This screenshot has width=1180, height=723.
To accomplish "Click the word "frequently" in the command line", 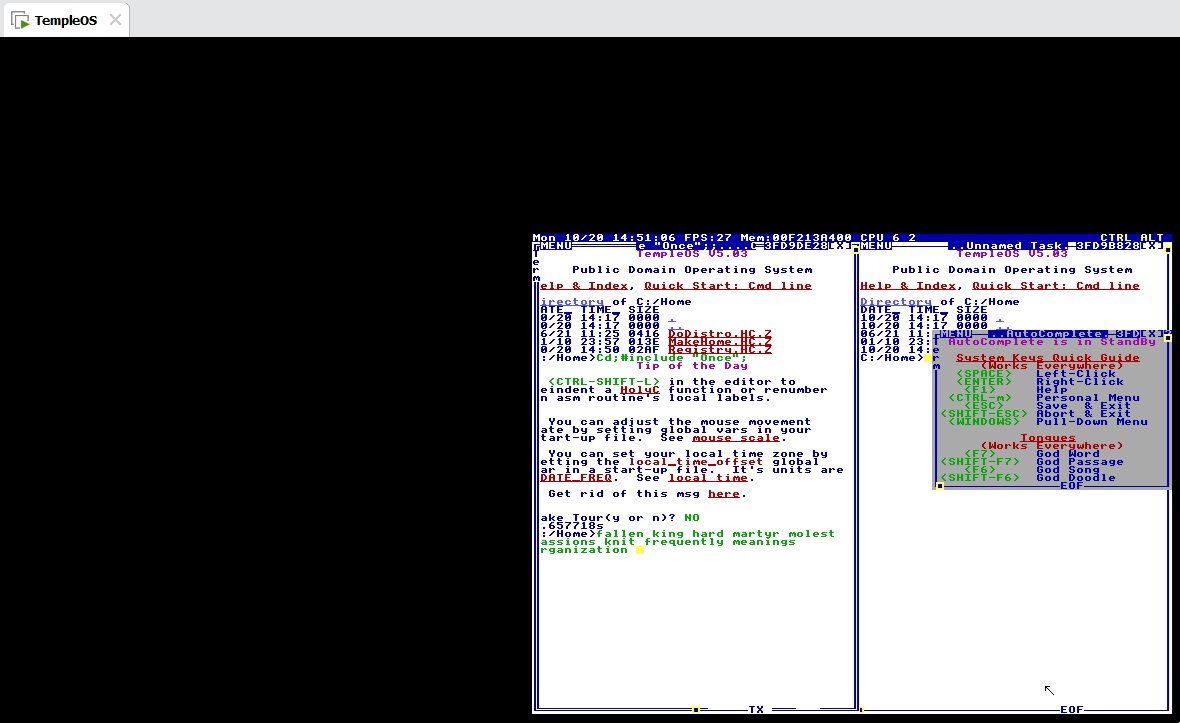I will click(683, 542).
